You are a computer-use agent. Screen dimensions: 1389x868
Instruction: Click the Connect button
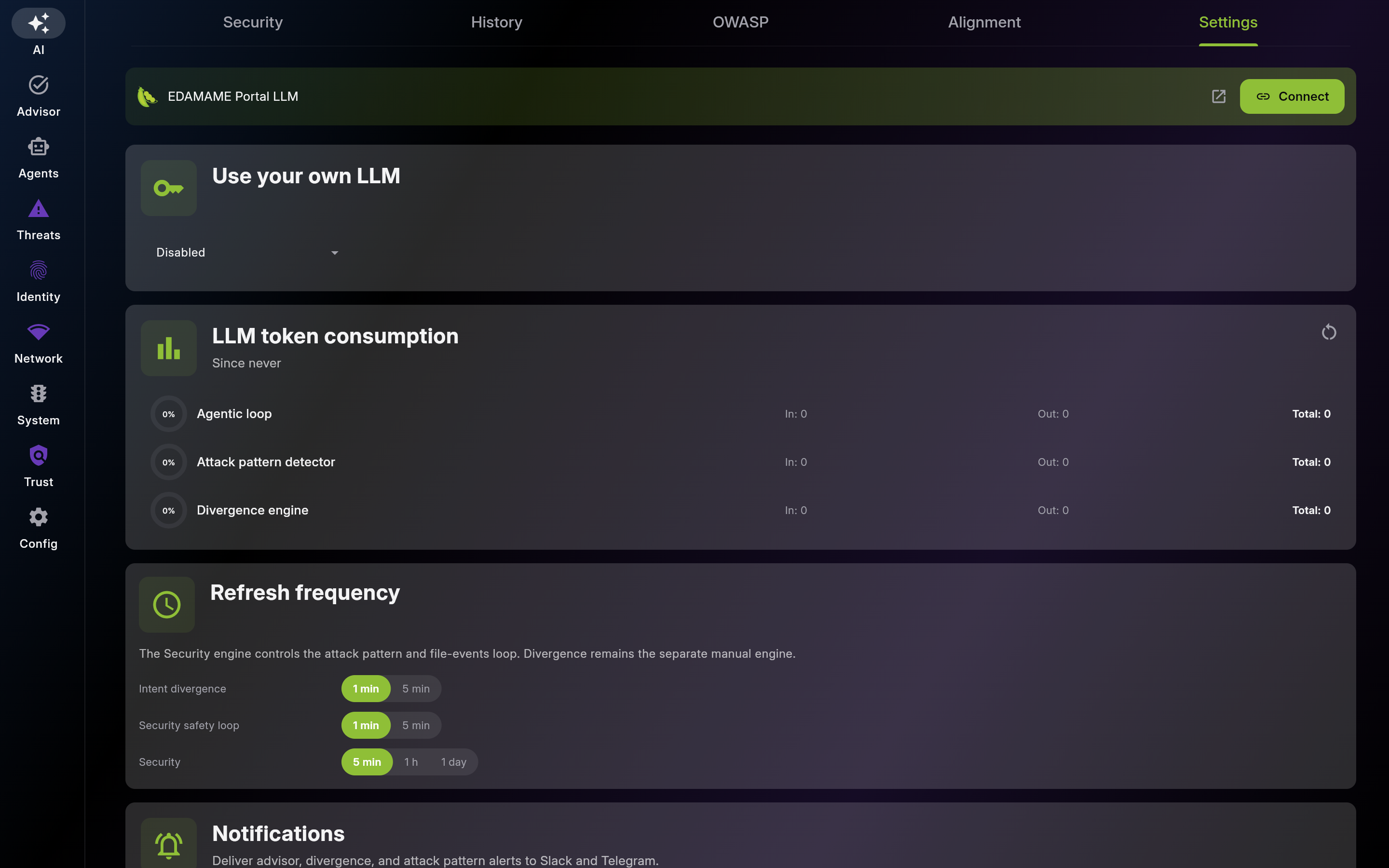pyautogui.click(x=1292, y=96)
